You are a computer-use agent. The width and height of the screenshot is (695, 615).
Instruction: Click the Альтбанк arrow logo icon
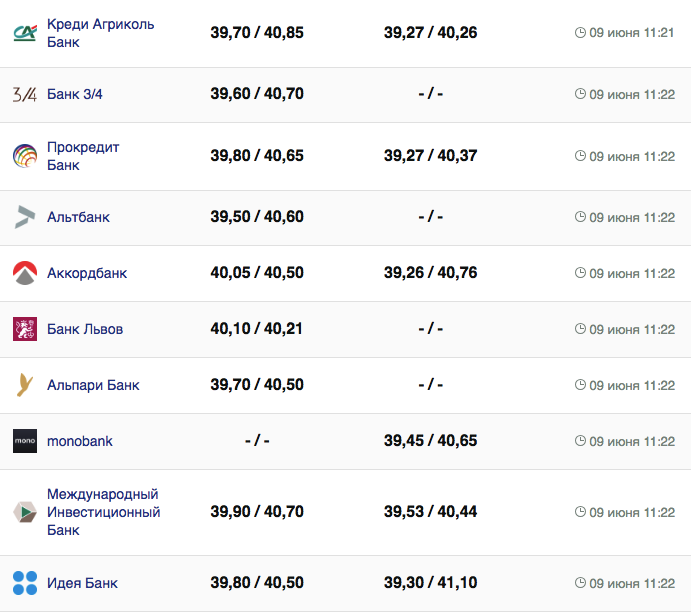point(25,217)
